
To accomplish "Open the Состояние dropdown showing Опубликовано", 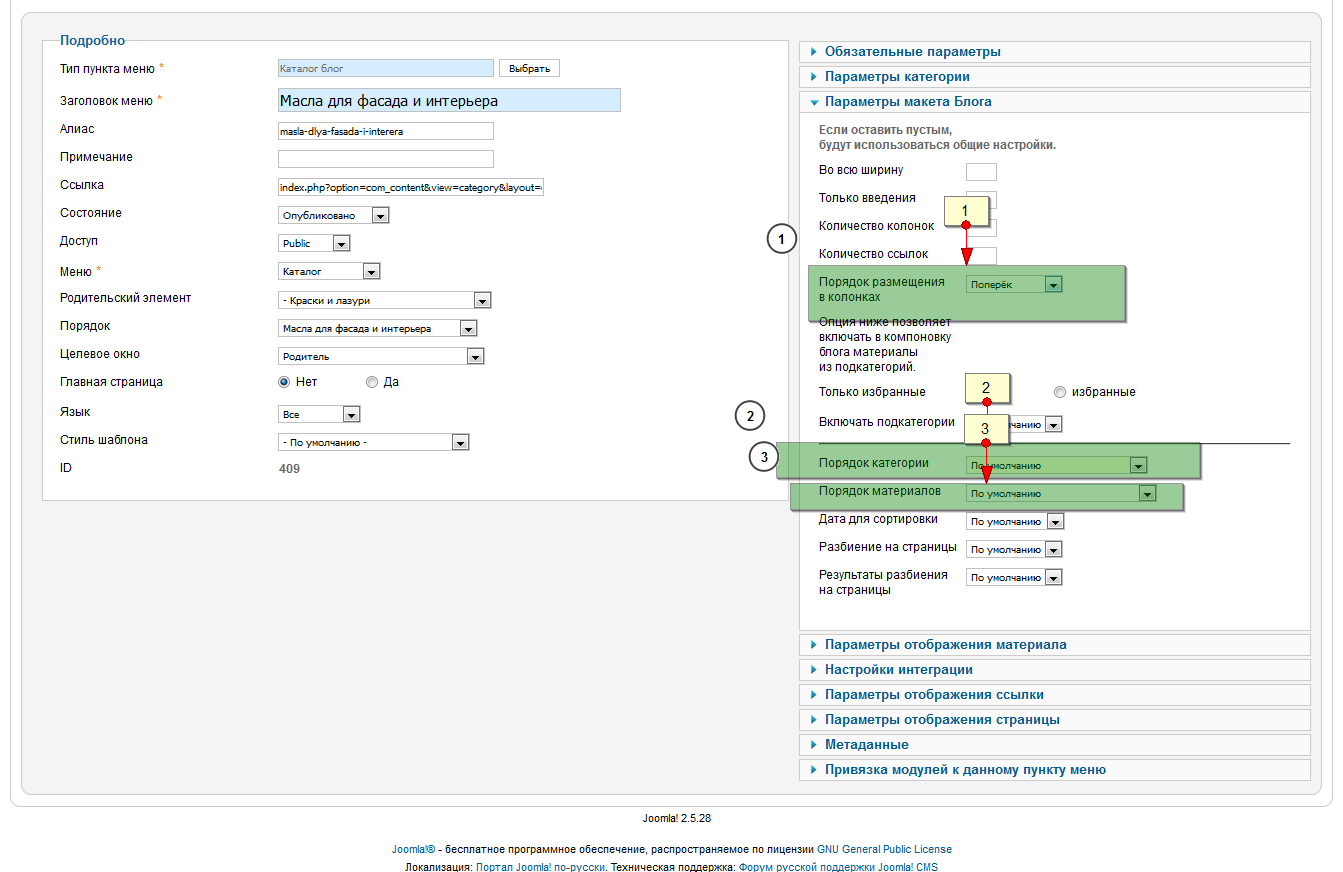I will pyautogui.click(x=333, y=215).
